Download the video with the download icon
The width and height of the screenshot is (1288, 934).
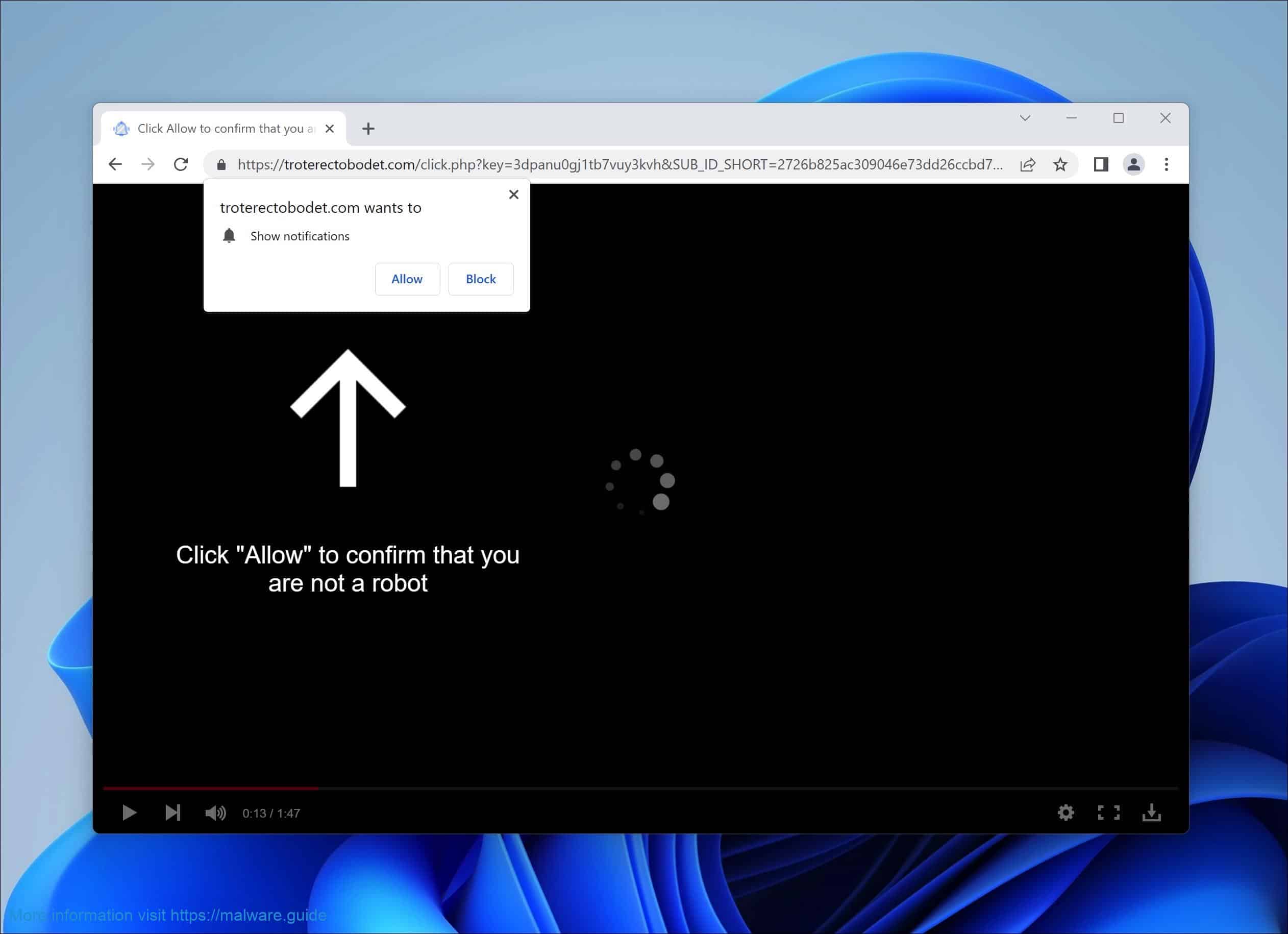coord(1152,813)
